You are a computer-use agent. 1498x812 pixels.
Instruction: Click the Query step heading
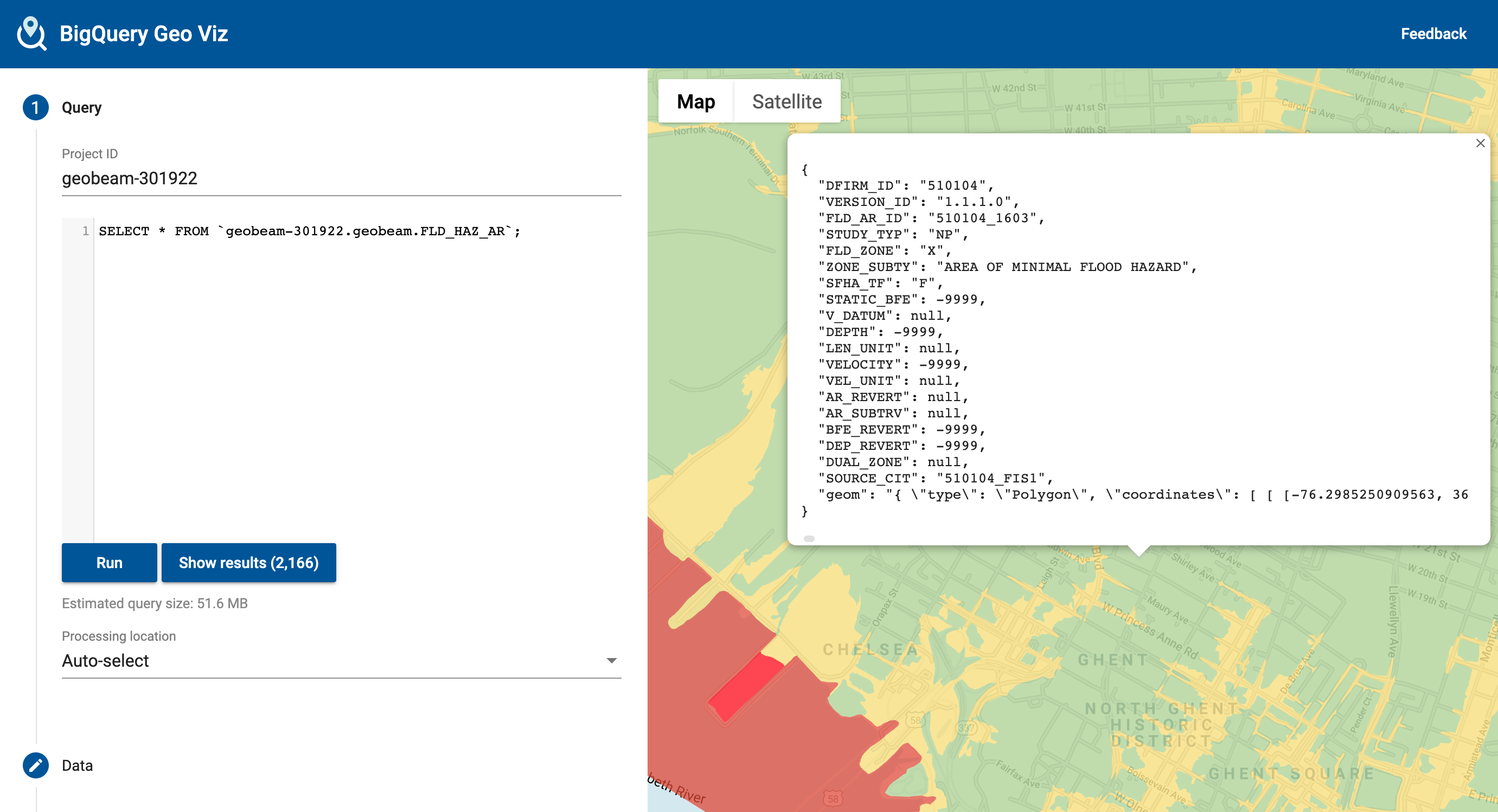coord(81,107)
